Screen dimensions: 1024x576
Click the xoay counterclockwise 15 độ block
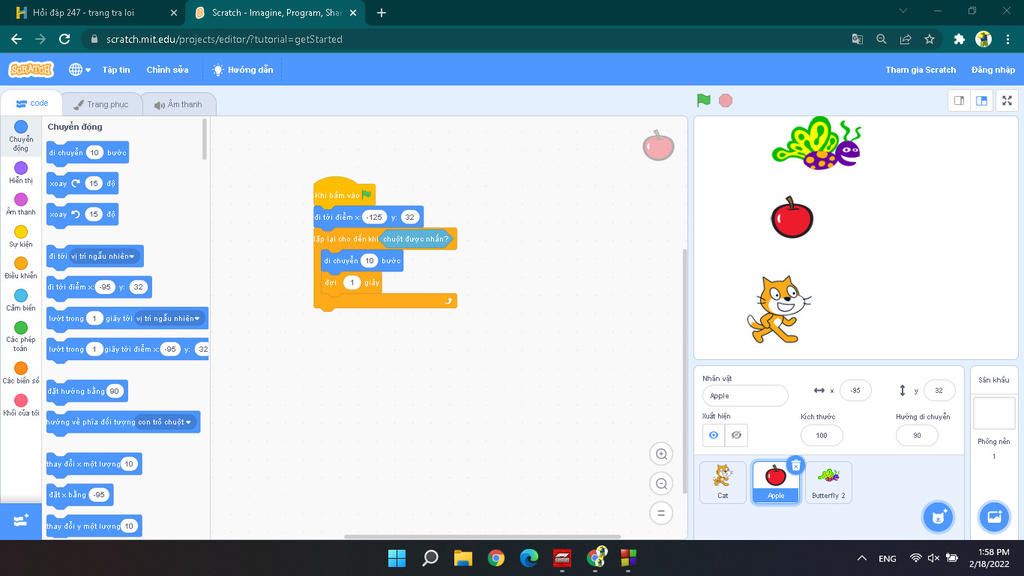coord(82,214)
